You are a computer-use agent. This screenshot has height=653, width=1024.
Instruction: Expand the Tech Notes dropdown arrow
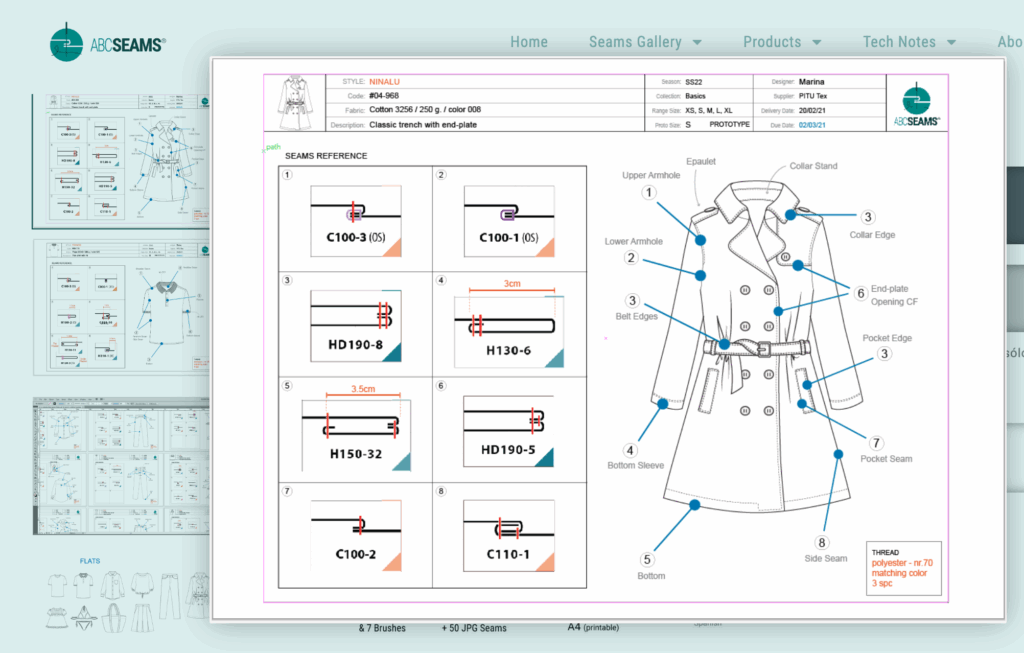tap(951, 43)
